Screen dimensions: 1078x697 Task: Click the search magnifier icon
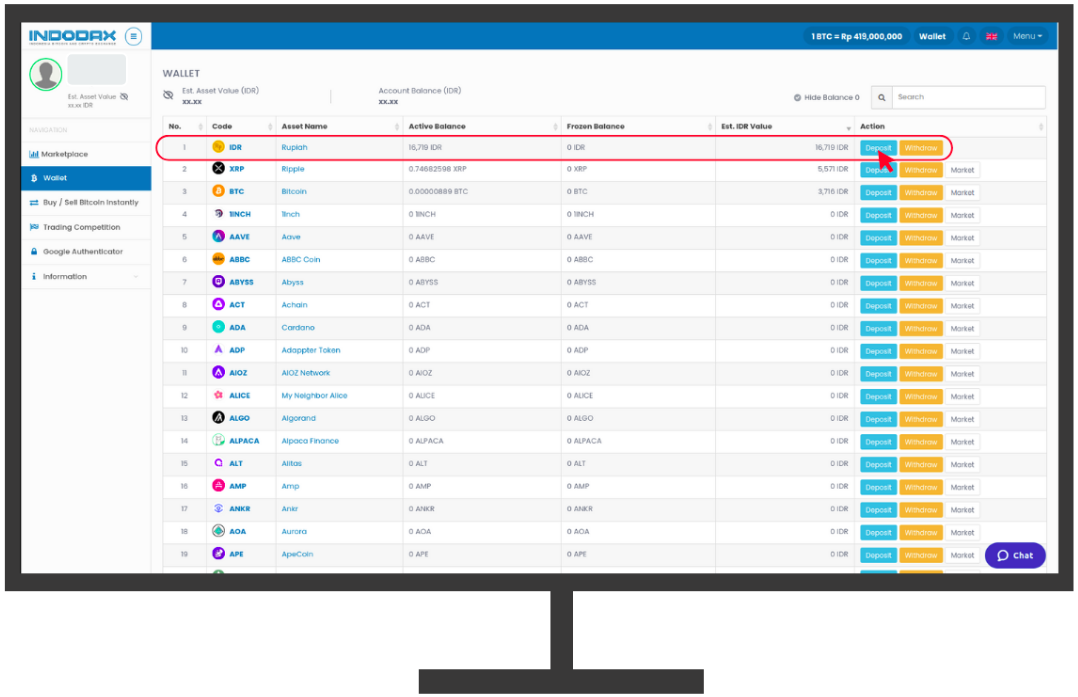tap(881, 98)
